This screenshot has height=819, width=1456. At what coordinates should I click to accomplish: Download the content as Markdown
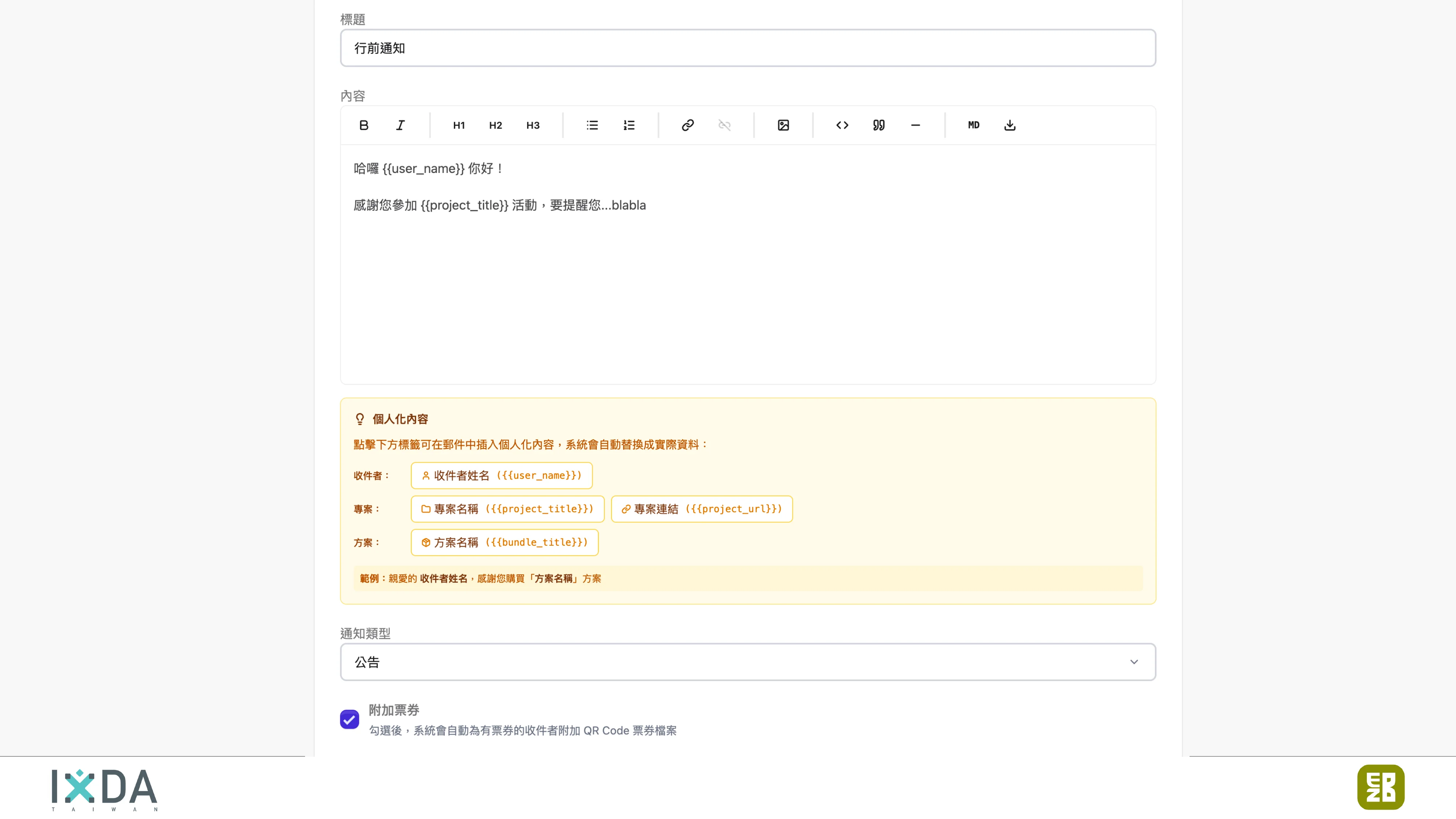coord(1009,125)
